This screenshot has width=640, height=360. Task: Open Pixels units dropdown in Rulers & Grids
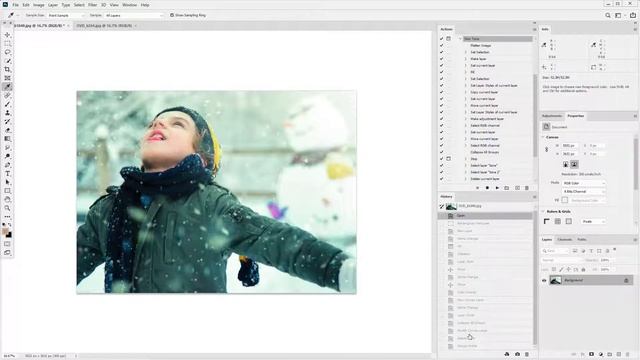pyautogui.click(x=593, y=221)
